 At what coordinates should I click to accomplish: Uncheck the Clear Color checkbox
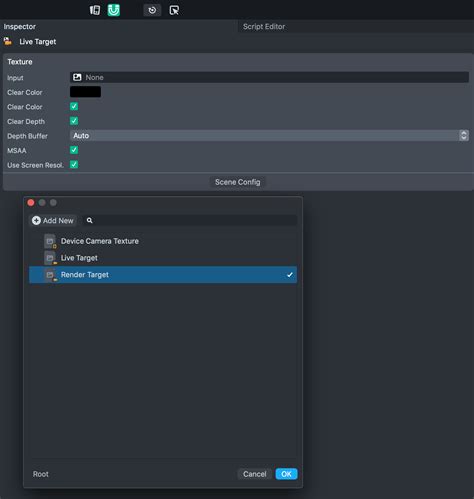(x=74, y=106)
